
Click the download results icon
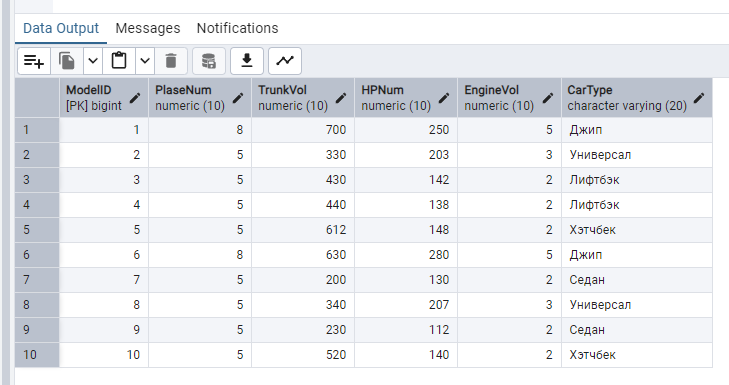(x=247, y=61)
